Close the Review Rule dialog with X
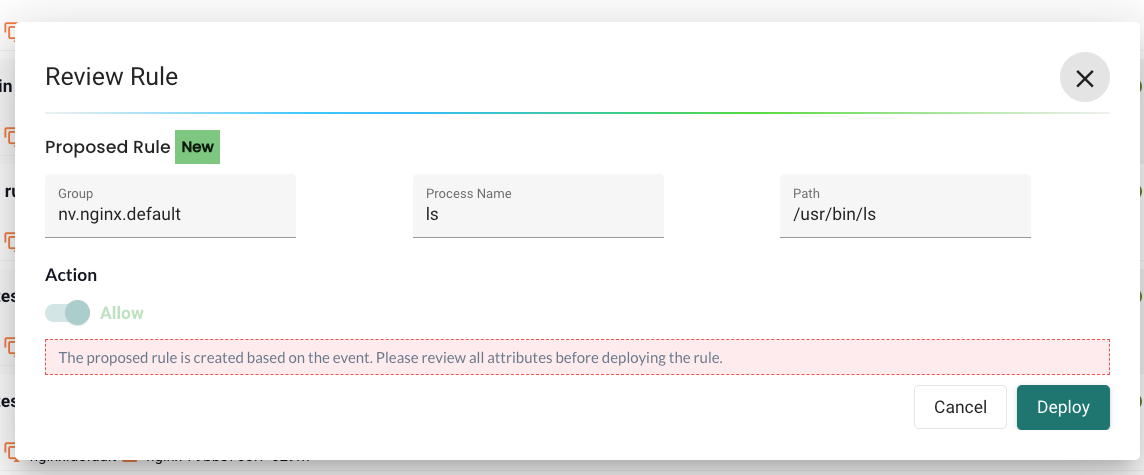 pos(1085,78)
